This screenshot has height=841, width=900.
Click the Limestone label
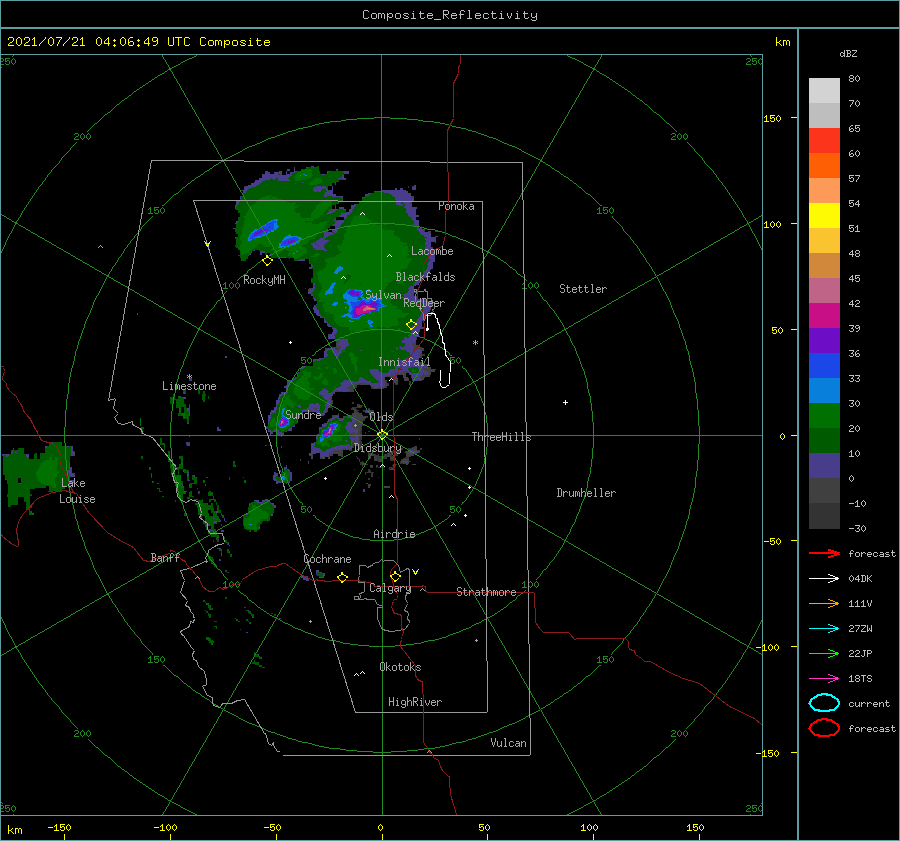[189, 386]
